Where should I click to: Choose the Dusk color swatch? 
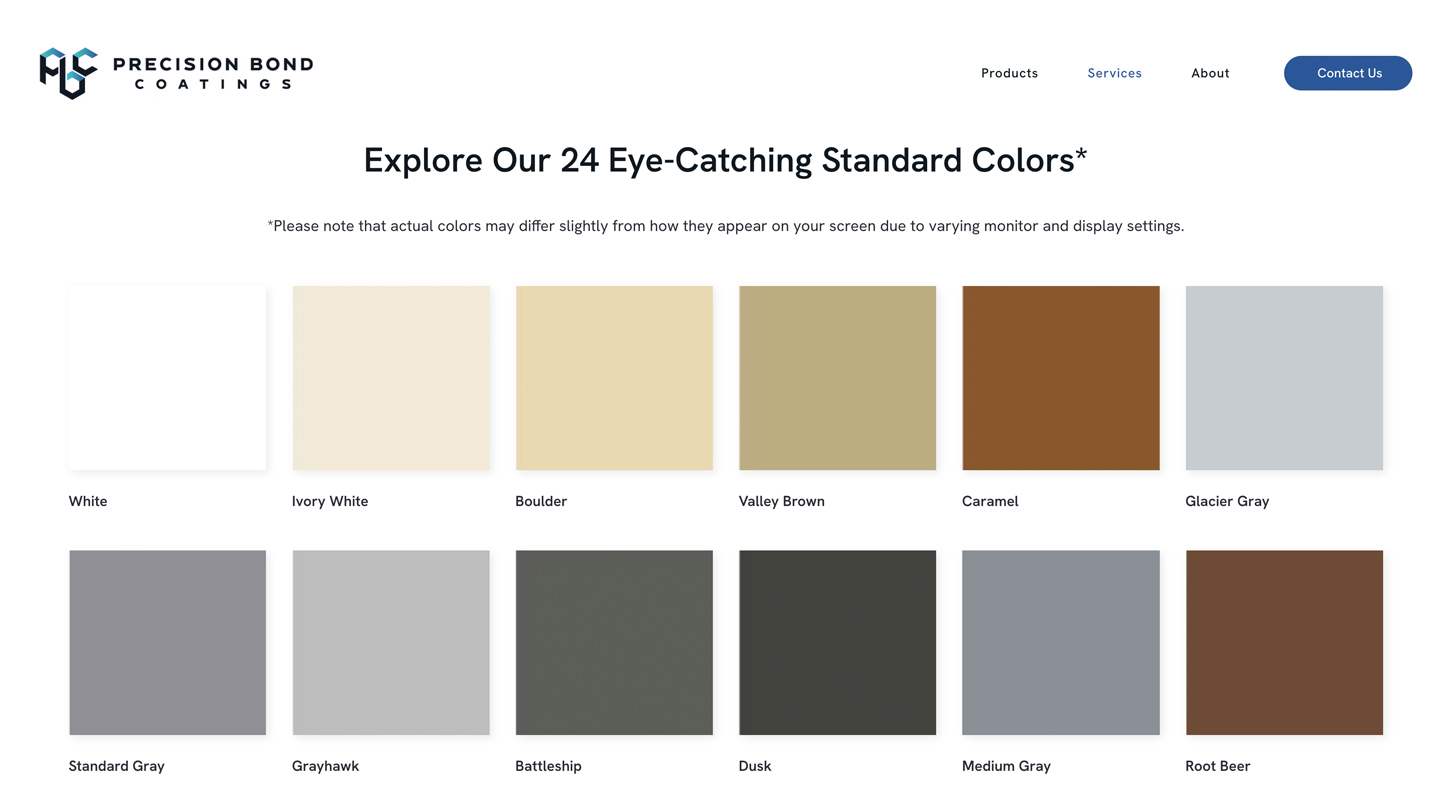(837, 642)
